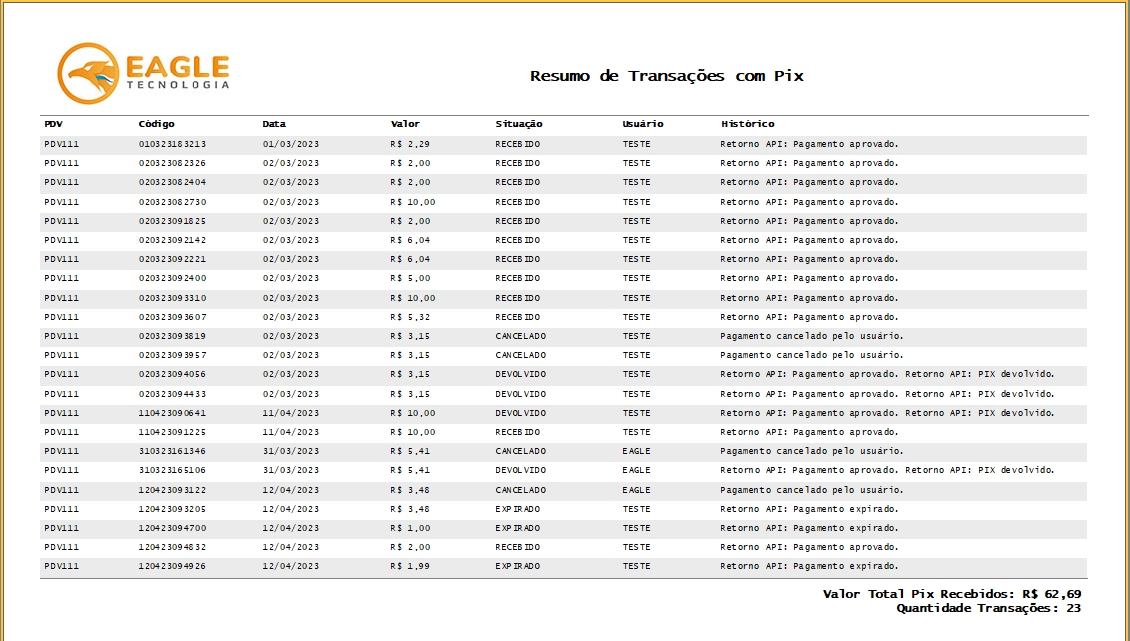1130x641 pixels.
Task: Click the value R$ 1,99
Action: coord(410,567)
